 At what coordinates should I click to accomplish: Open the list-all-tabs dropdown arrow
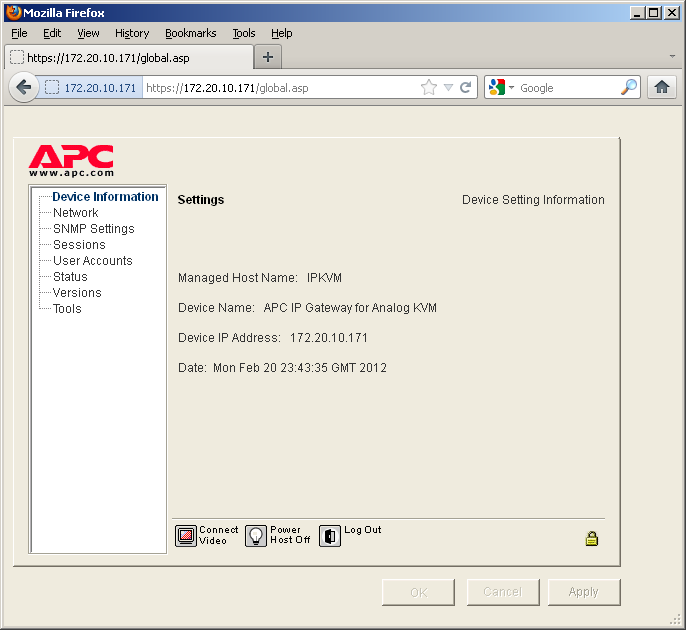pyautogui.click(x=672, y=56)
